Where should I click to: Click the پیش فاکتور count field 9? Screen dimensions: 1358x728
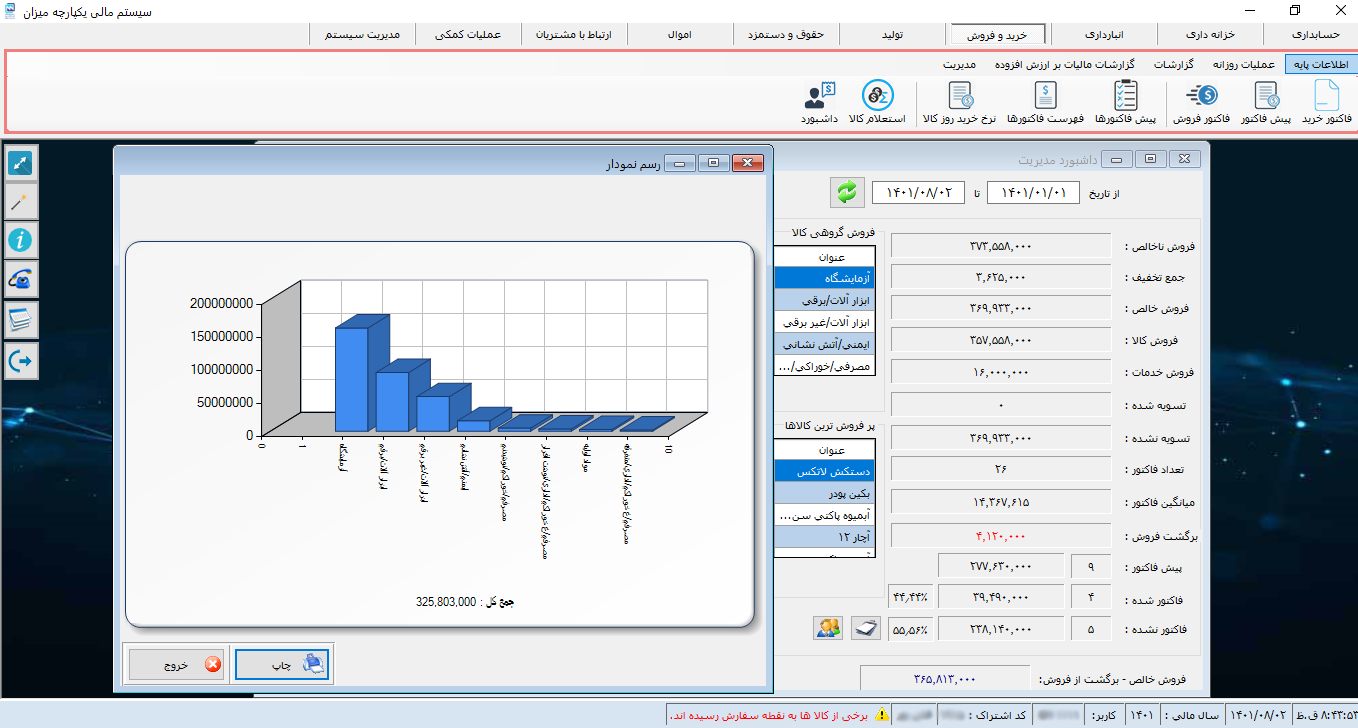pyautogui.click(x=1090, y=567)
